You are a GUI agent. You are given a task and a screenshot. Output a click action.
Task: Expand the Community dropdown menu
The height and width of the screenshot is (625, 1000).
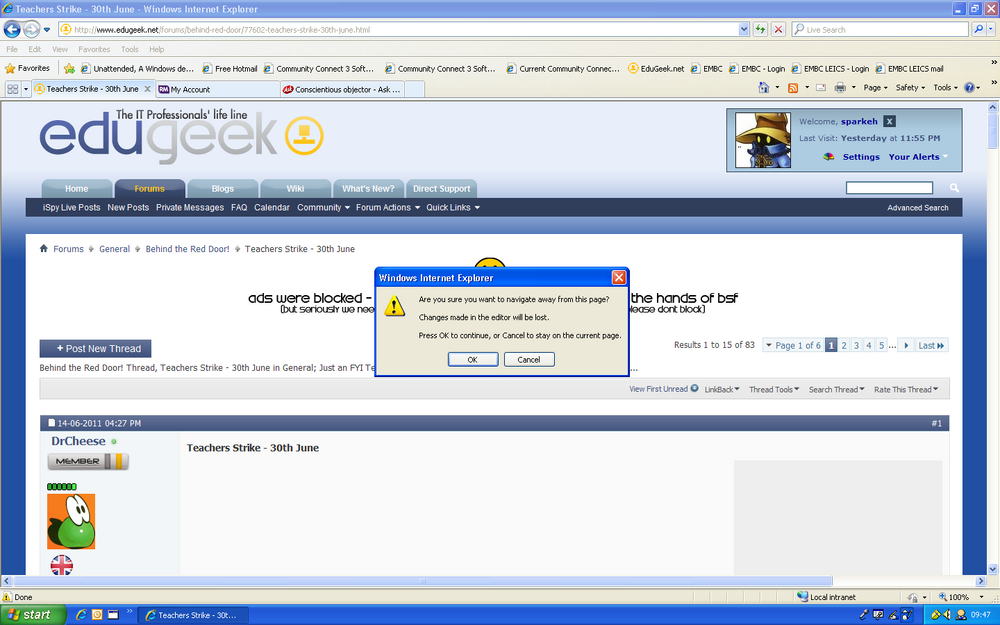pyautogui.click(x=323, y=207)
